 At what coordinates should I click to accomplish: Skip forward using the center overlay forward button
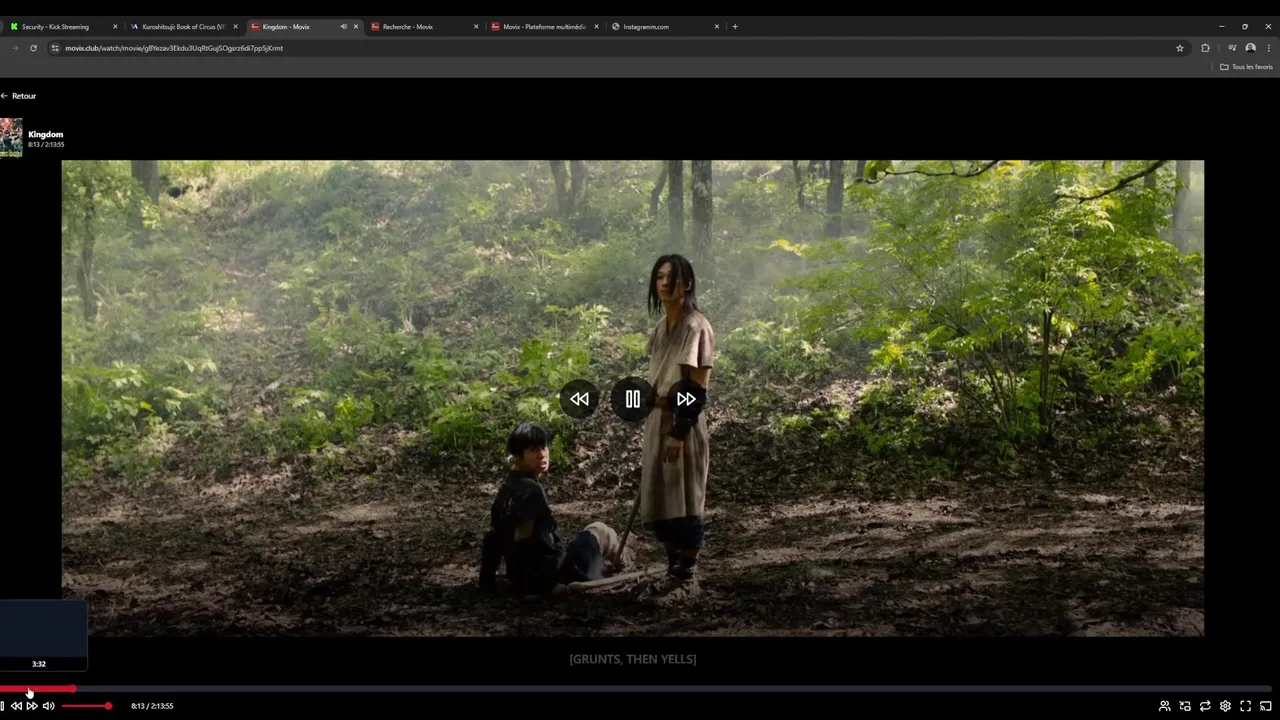(686, 399)
